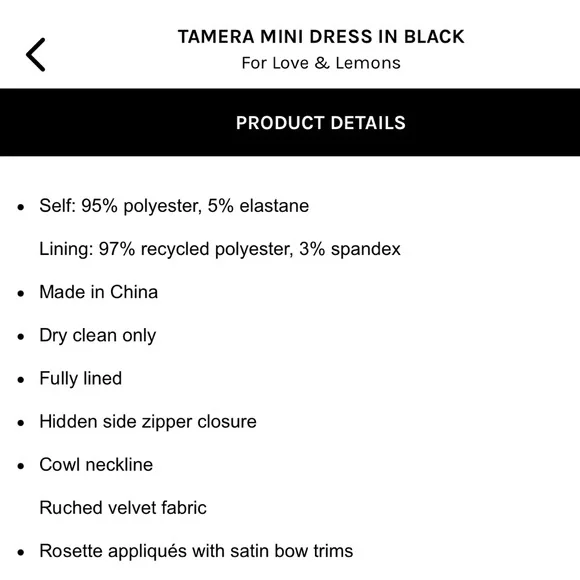Click the bullet beside Dry clean only
The image size is (580, 580).
click(21, 337)
